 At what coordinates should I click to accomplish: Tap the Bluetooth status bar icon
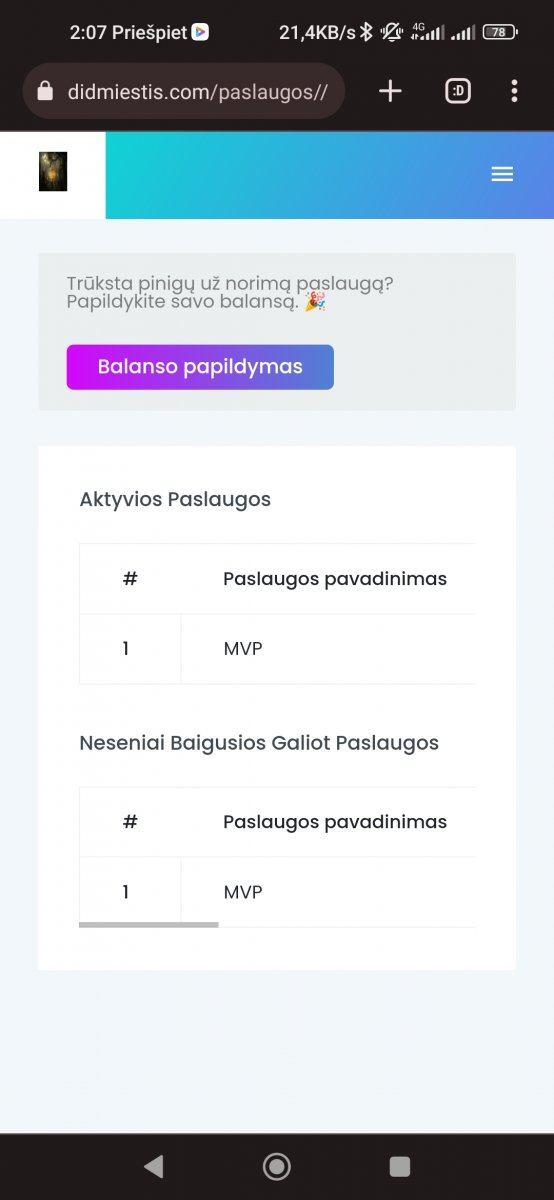point(367,32)
